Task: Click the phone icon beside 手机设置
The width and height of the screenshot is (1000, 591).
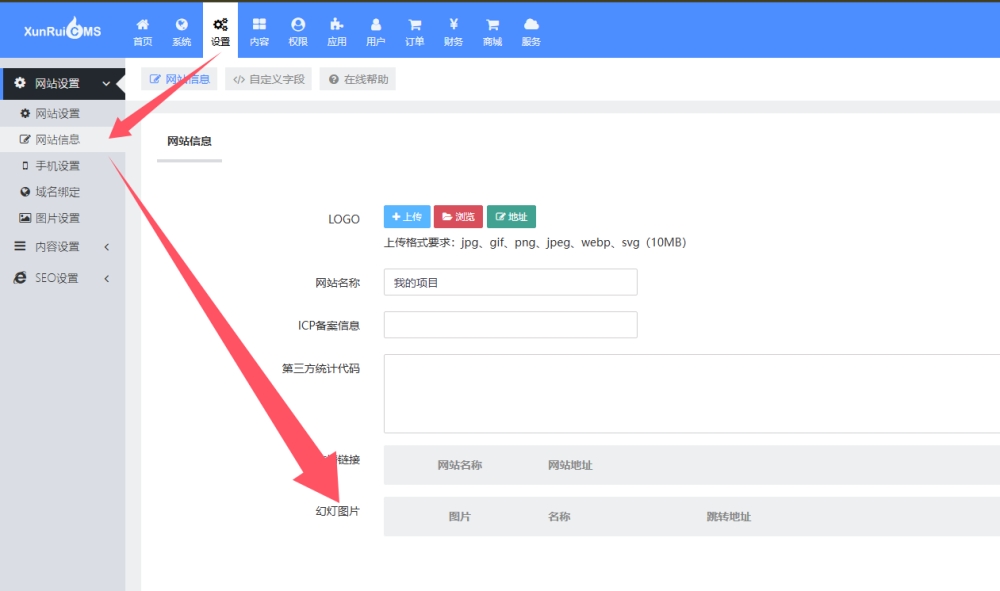Action: point(25,166)
